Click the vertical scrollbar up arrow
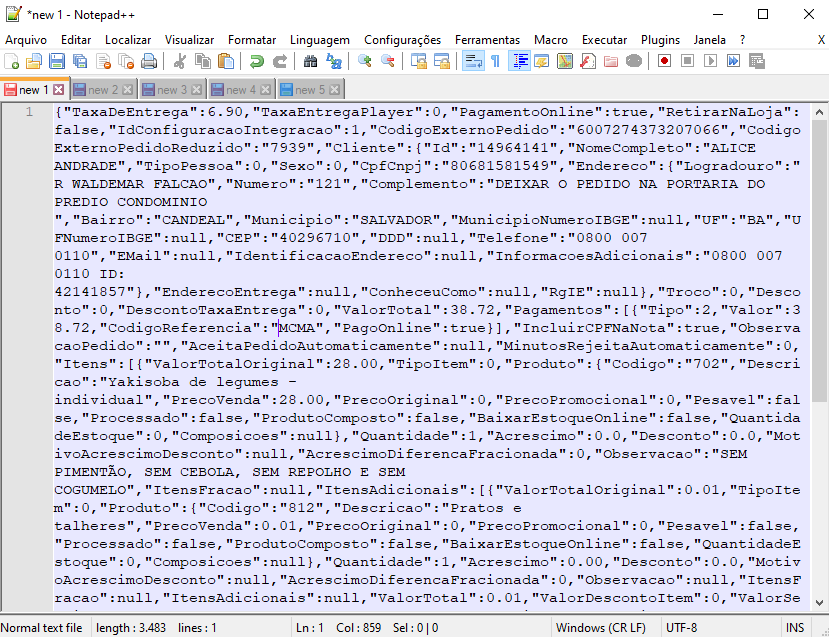 click(819, 112)
